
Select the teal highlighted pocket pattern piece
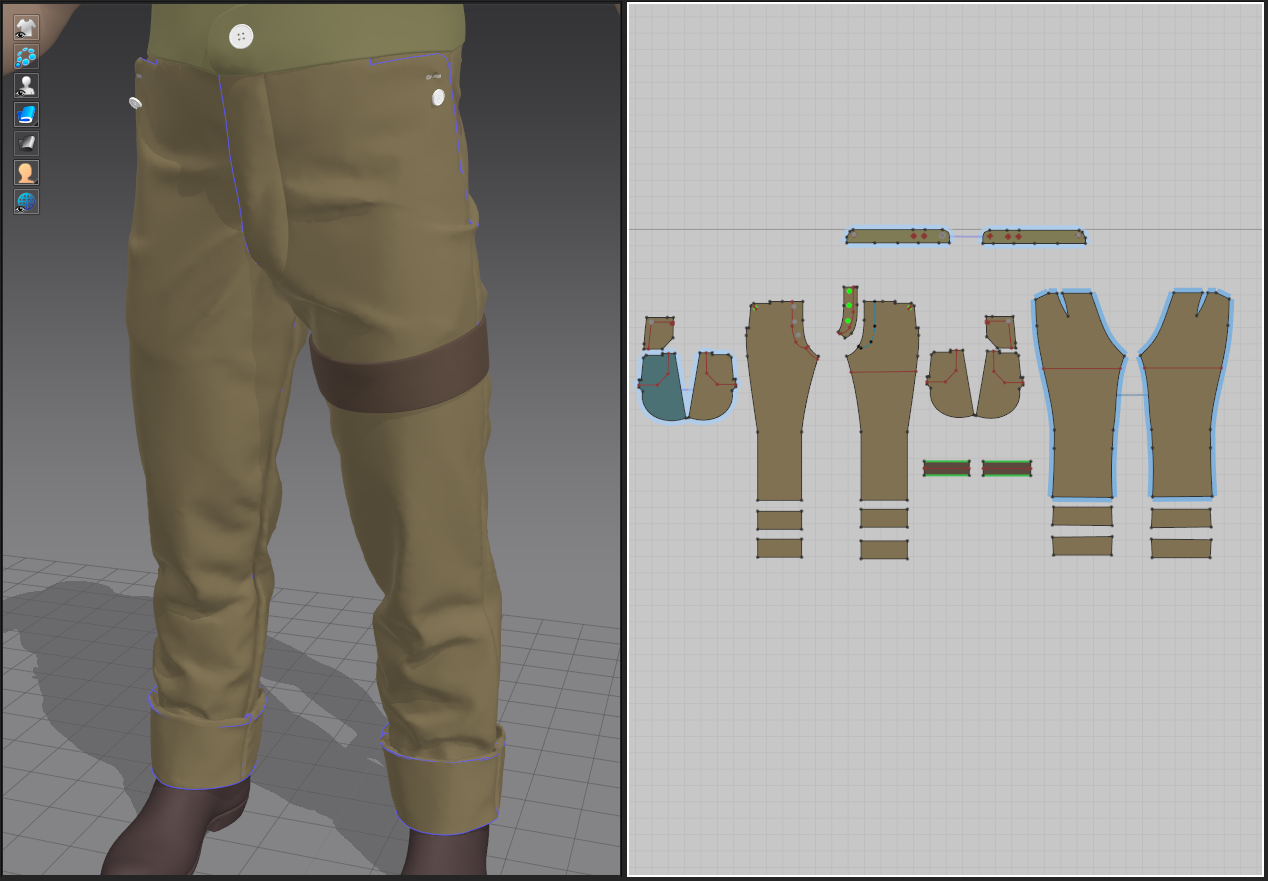(x=662, y=386)
